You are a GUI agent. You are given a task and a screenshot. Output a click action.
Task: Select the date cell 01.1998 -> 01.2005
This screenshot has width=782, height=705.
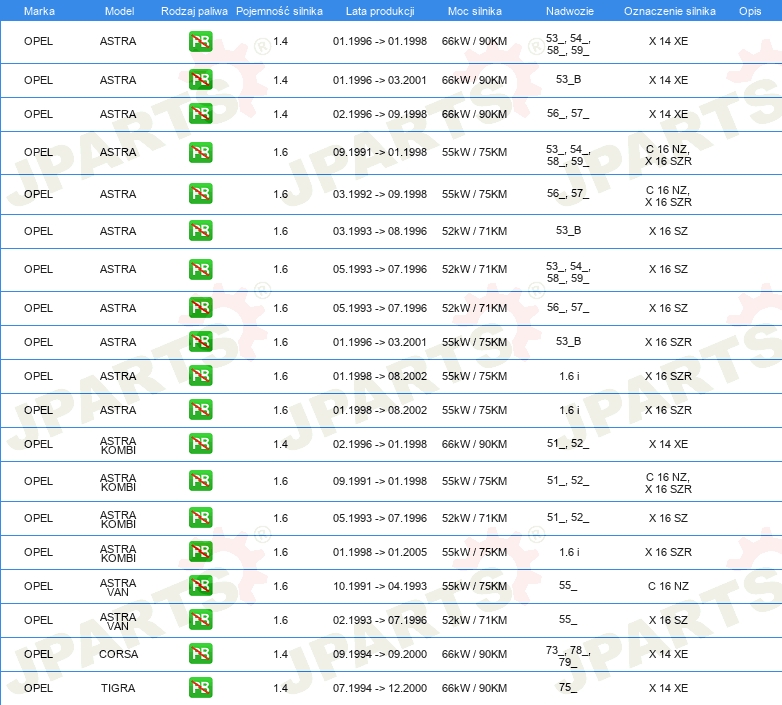click(x=380, y=552)
